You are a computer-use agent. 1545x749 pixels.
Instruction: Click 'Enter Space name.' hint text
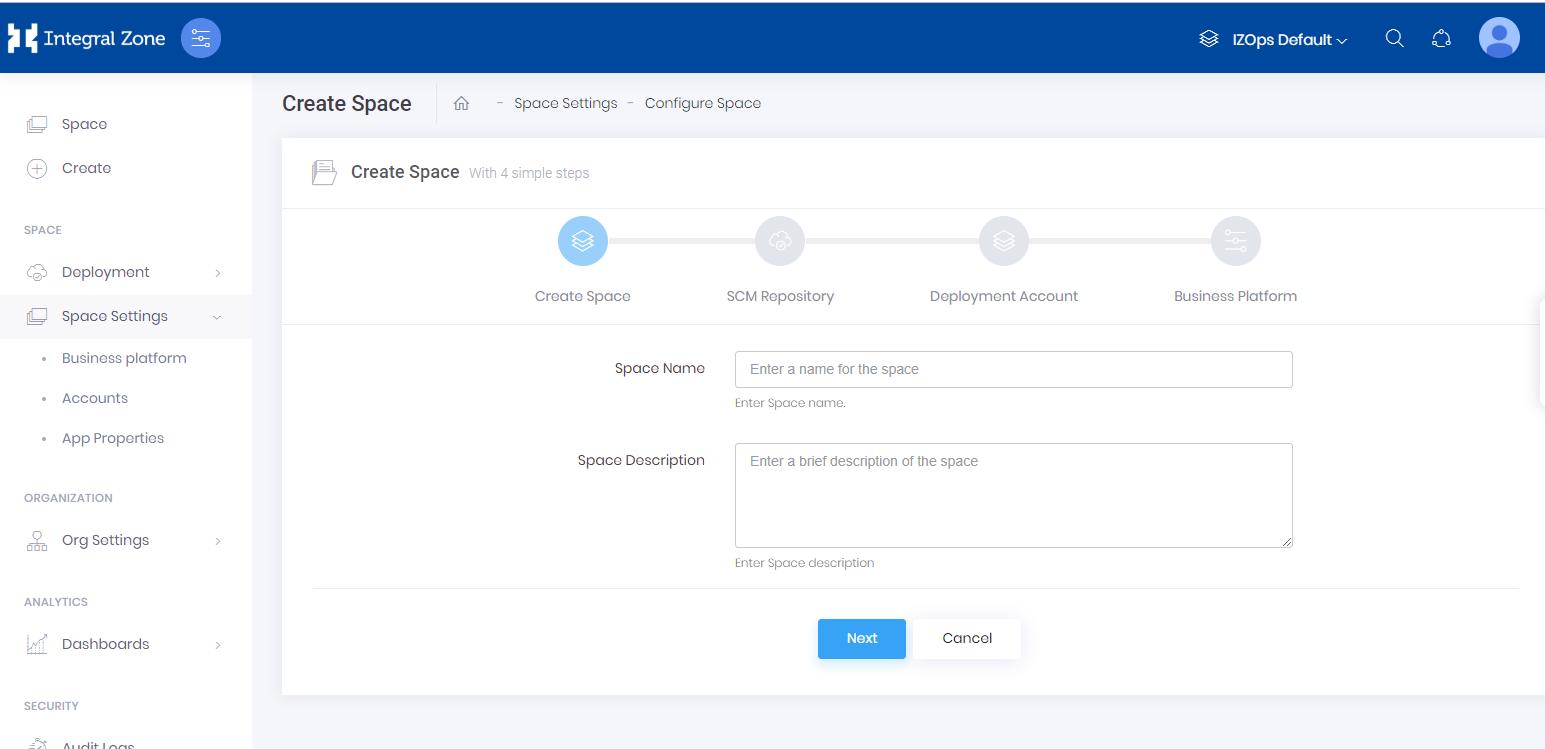coord(790,403)
